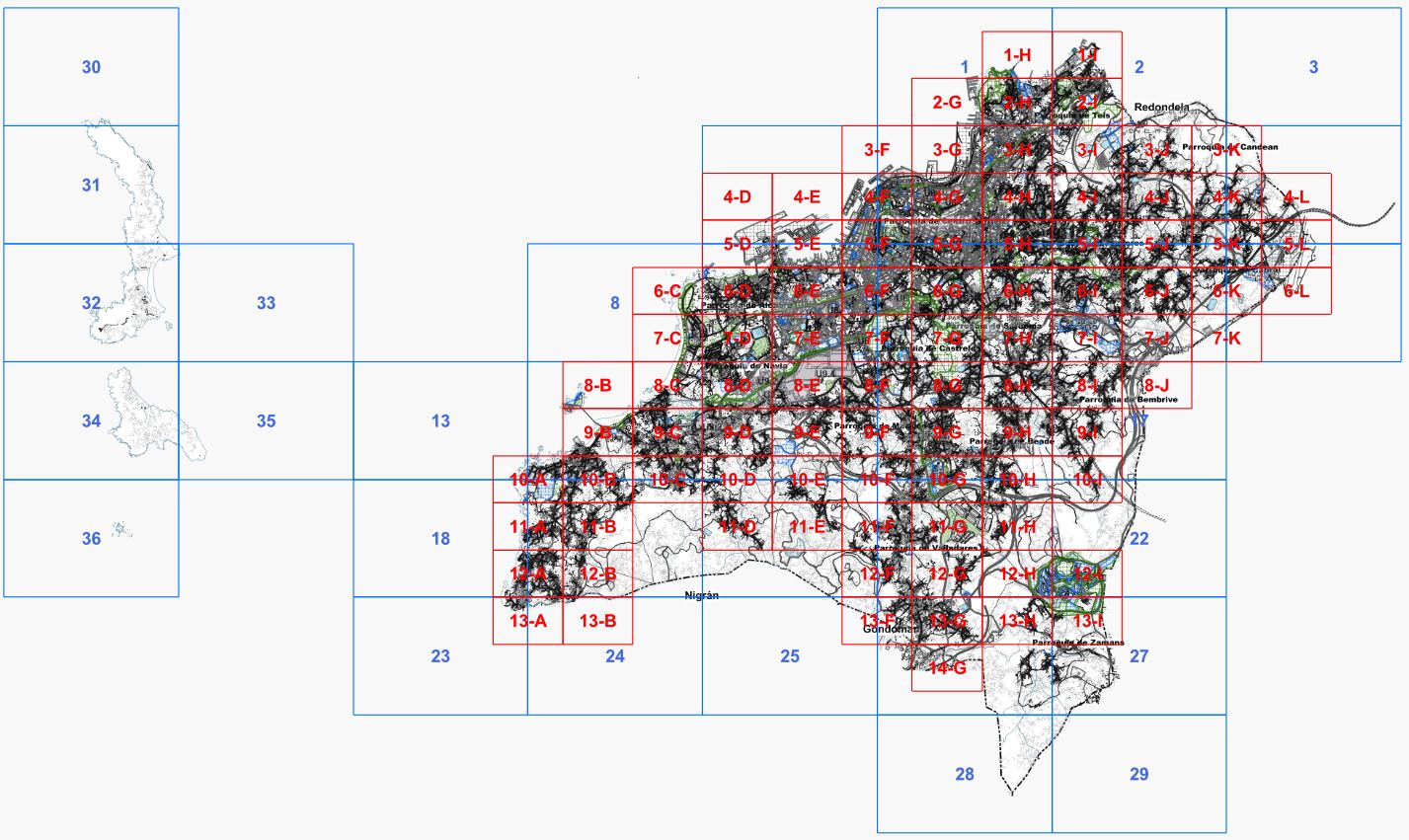Open red tile 13-B
This screenshot has height=840, width=1409.
(x=597, y=621)
